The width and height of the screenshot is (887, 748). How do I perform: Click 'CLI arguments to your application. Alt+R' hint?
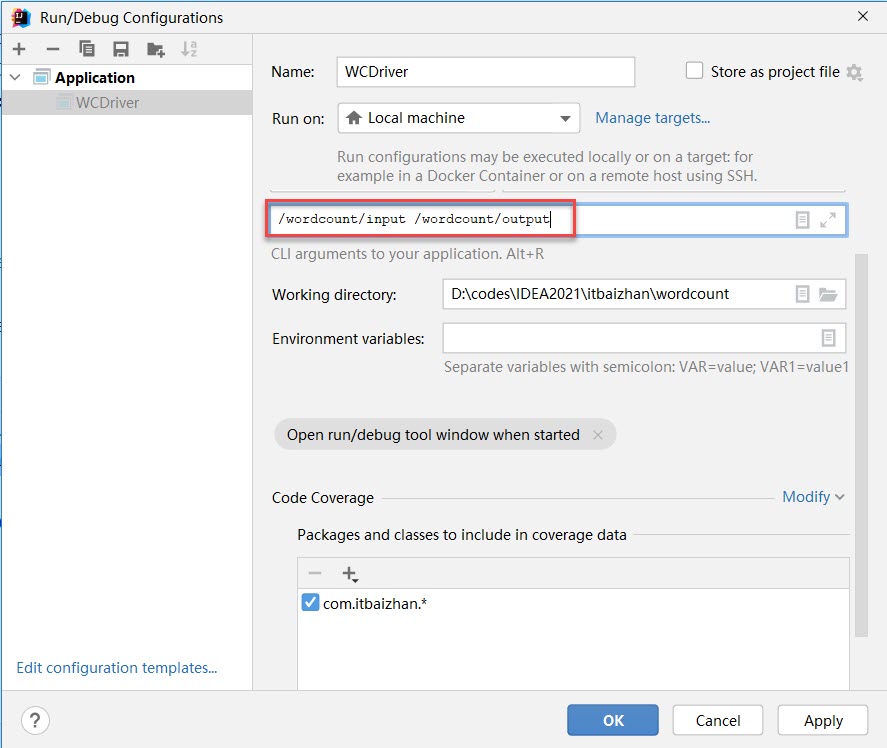(407, 254)
